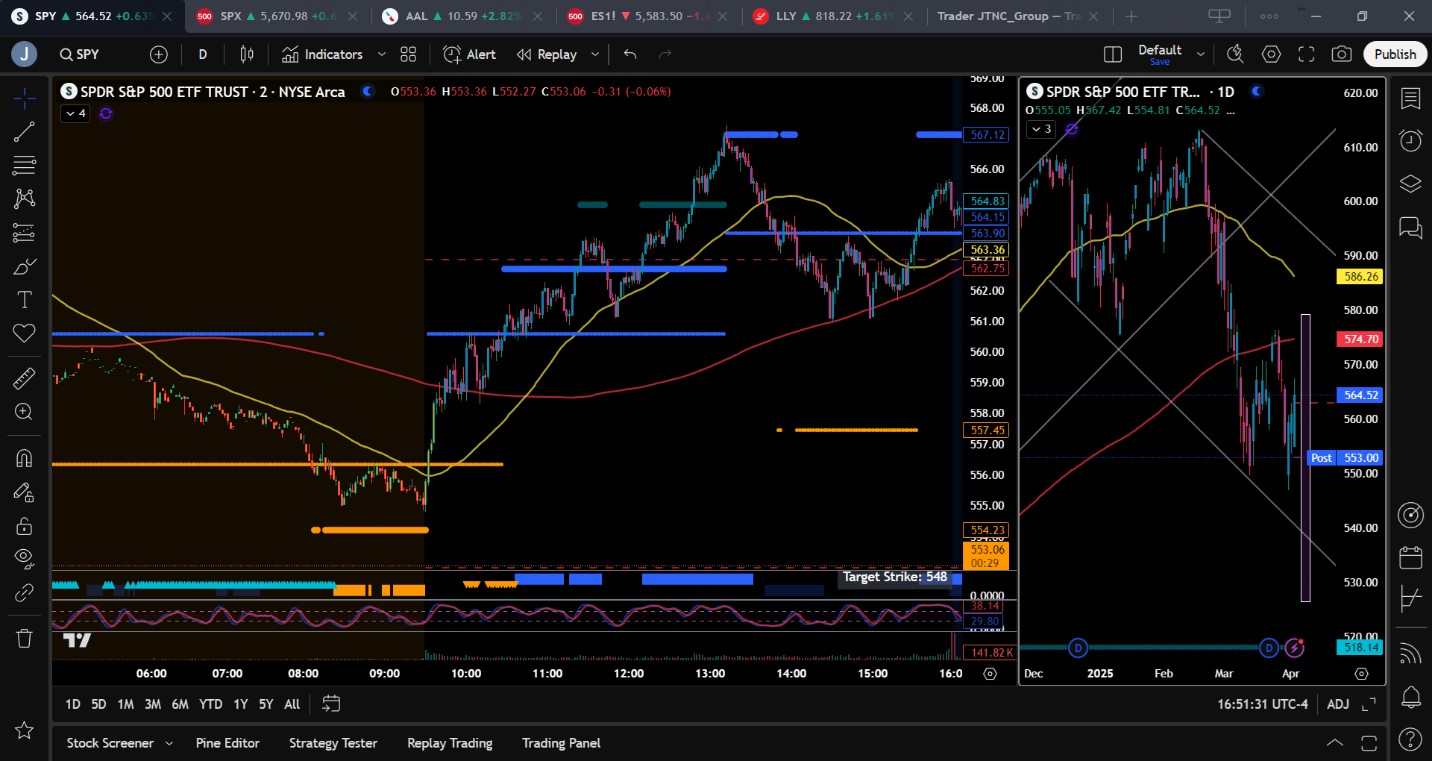Set time range to 1D
This screenshot has height=761, width=1432.
(73, 704)
